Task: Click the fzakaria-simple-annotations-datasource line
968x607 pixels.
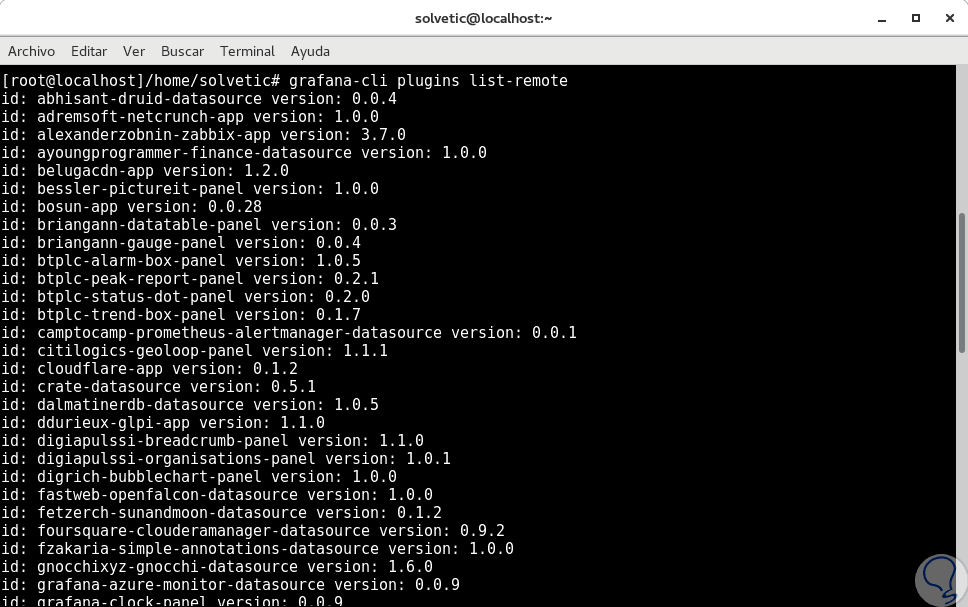Action: pyautogui.click(x=257, y=548)
